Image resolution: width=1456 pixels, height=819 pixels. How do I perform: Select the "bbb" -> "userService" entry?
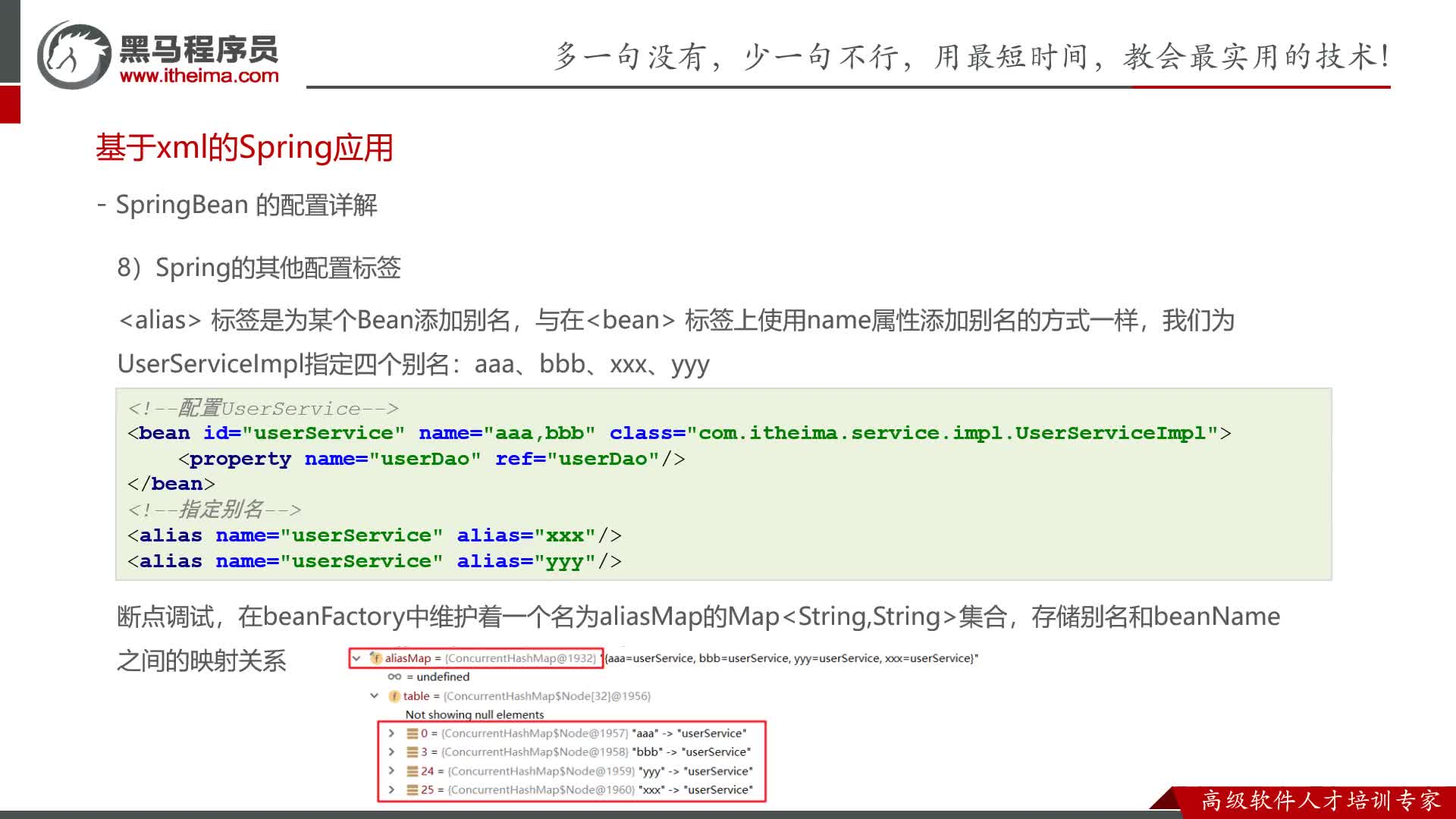point(579,752)
